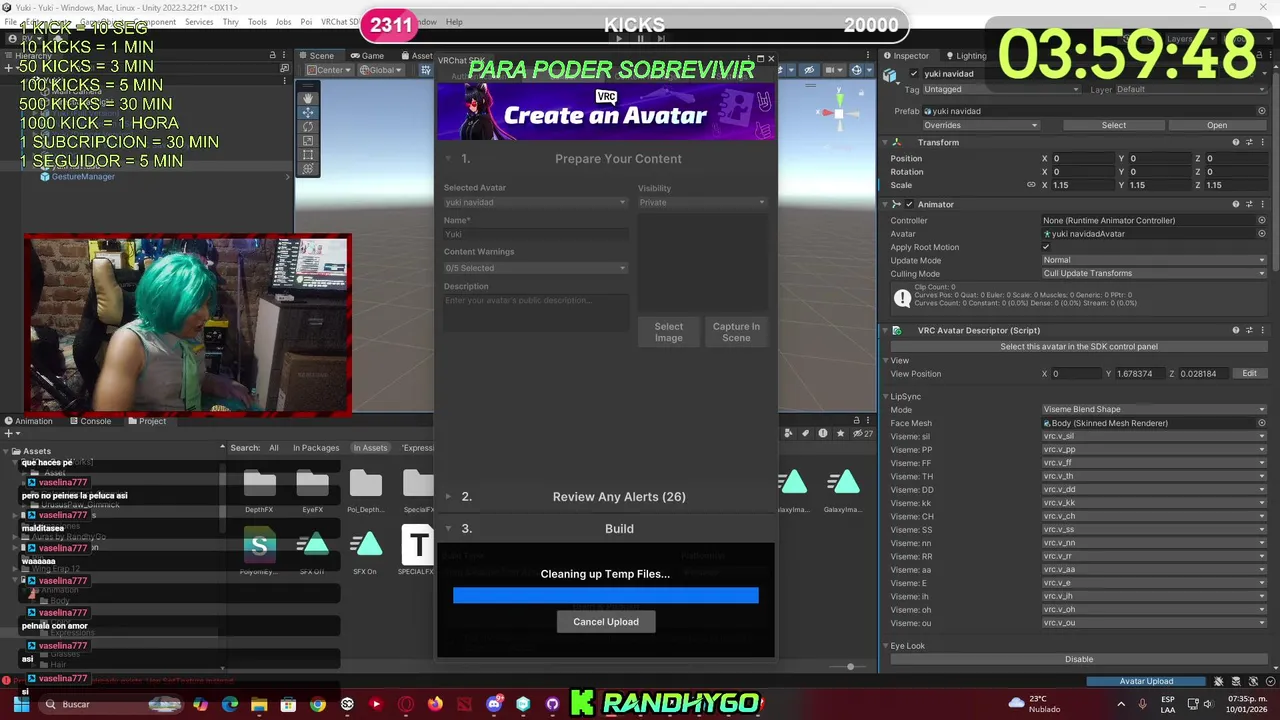Switch to the Console tab
The image size is (1280, 720).
click(90, 421)
